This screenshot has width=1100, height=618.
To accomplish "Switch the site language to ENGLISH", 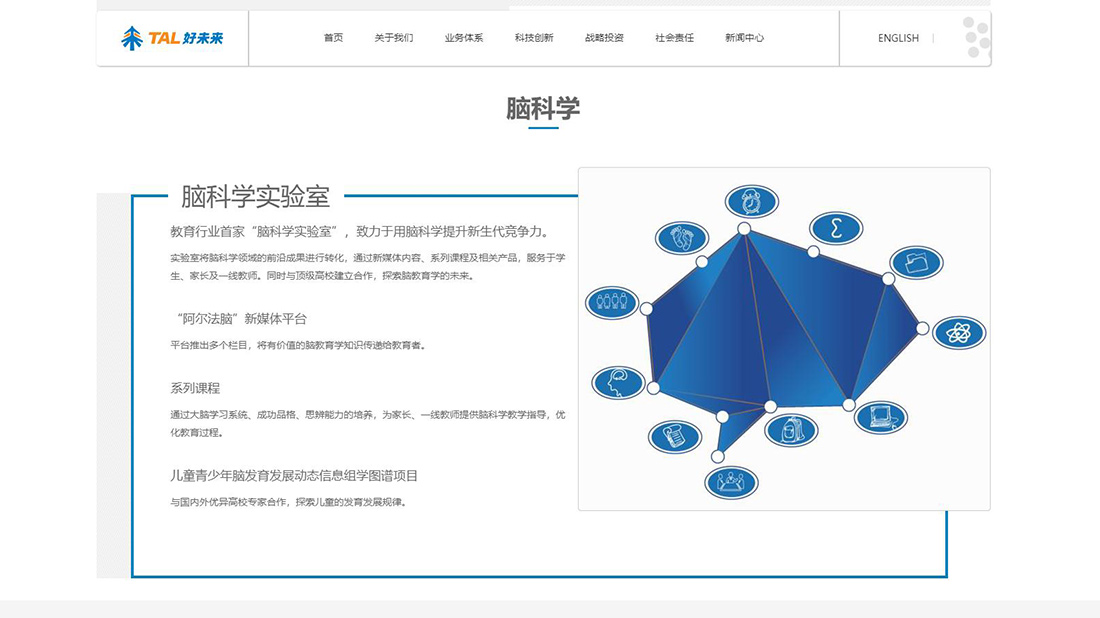I will [897, 38].
